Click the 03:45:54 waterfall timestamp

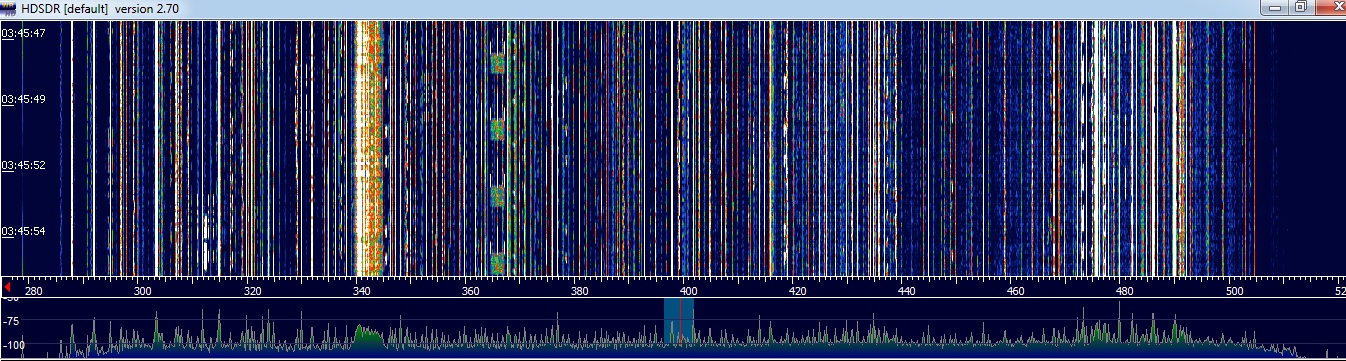[24, 231]
